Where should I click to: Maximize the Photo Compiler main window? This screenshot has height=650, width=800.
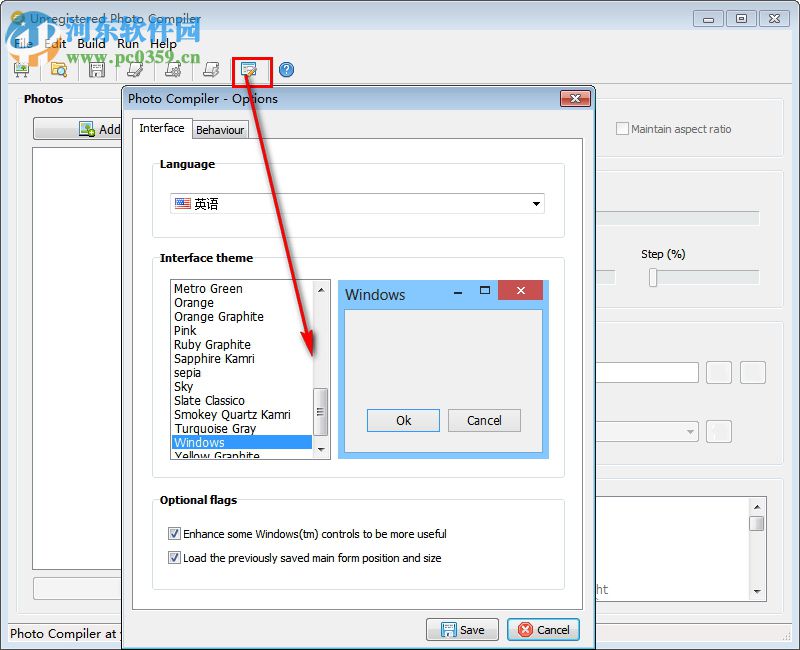tap(741, 19)
